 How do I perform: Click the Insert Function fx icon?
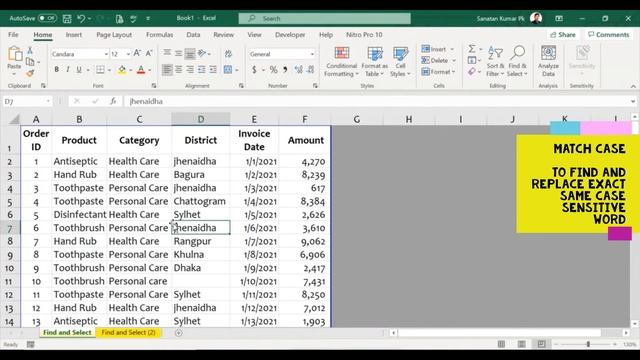coord(113,101)
